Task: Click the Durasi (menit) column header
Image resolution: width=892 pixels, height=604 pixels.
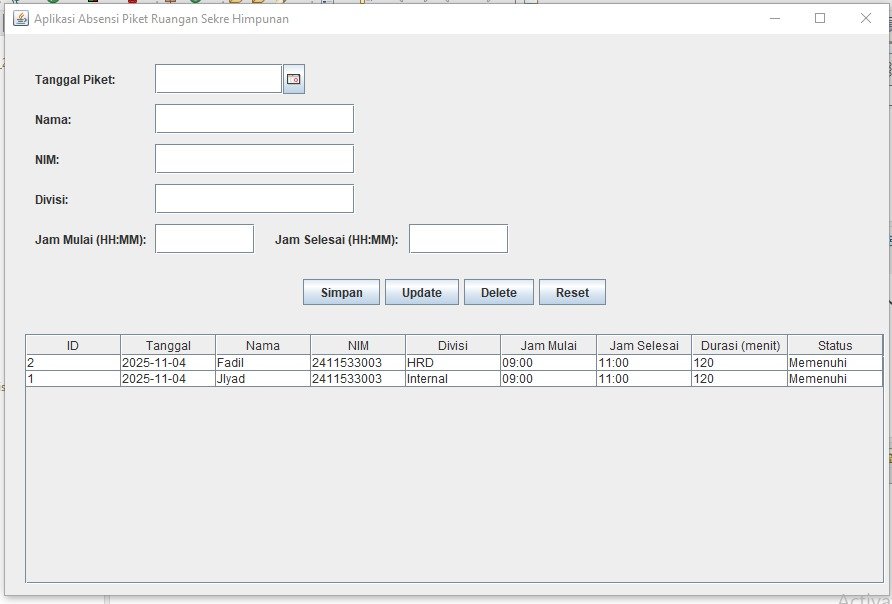Action: pos(740,345)
